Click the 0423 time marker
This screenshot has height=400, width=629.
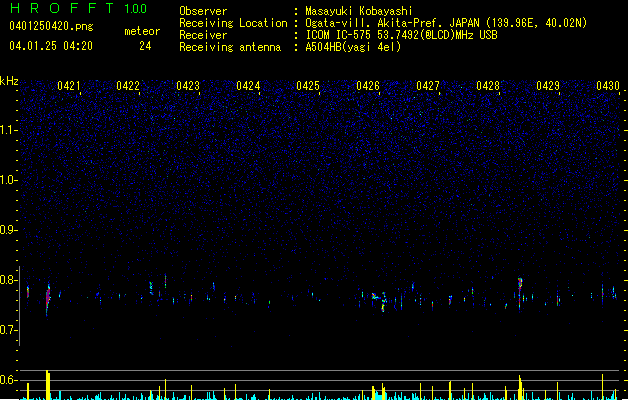[x=188, y=86]
